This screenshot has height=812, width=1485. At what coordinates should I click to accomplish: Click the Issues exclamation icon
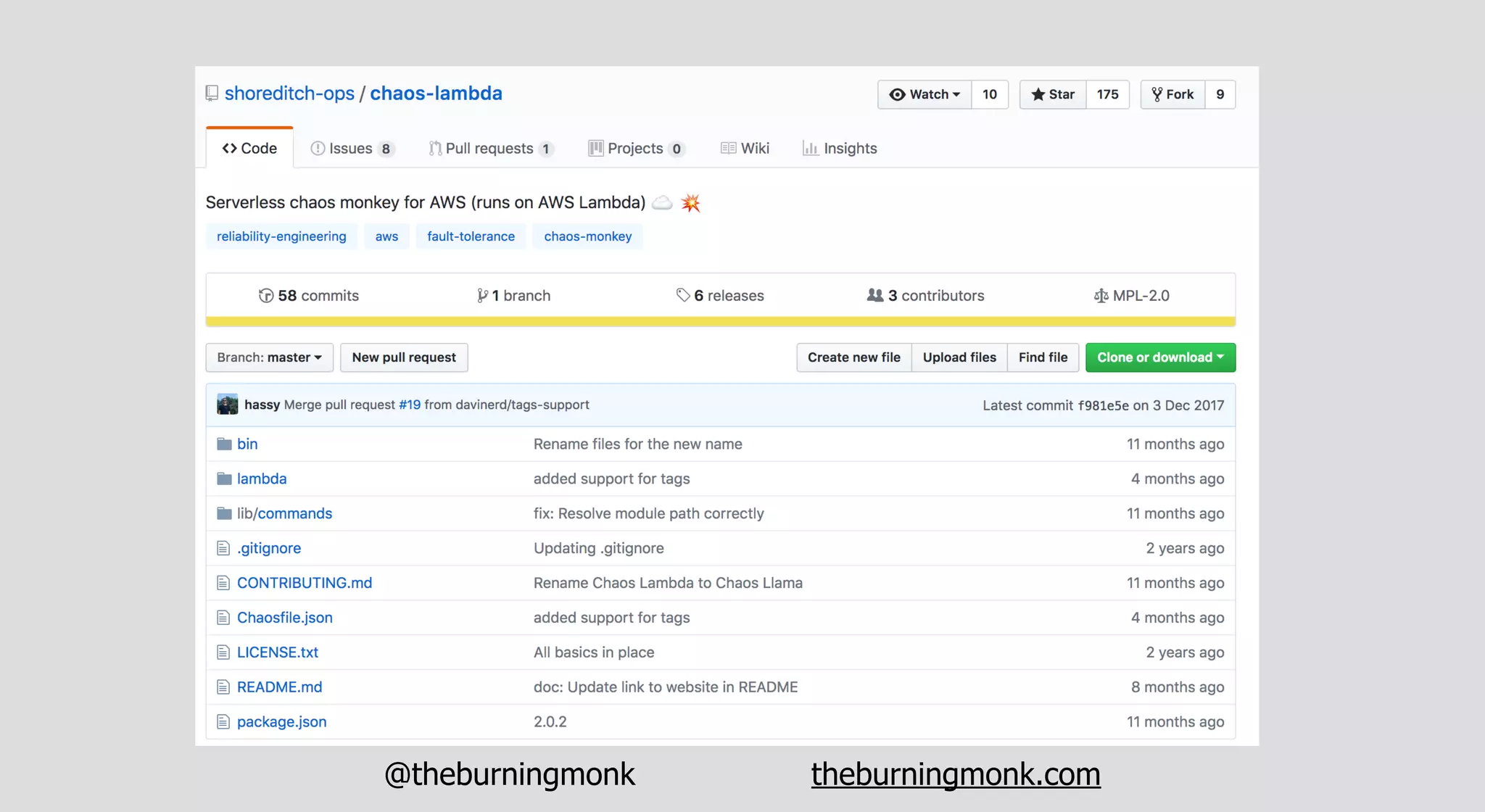(318, 149)
